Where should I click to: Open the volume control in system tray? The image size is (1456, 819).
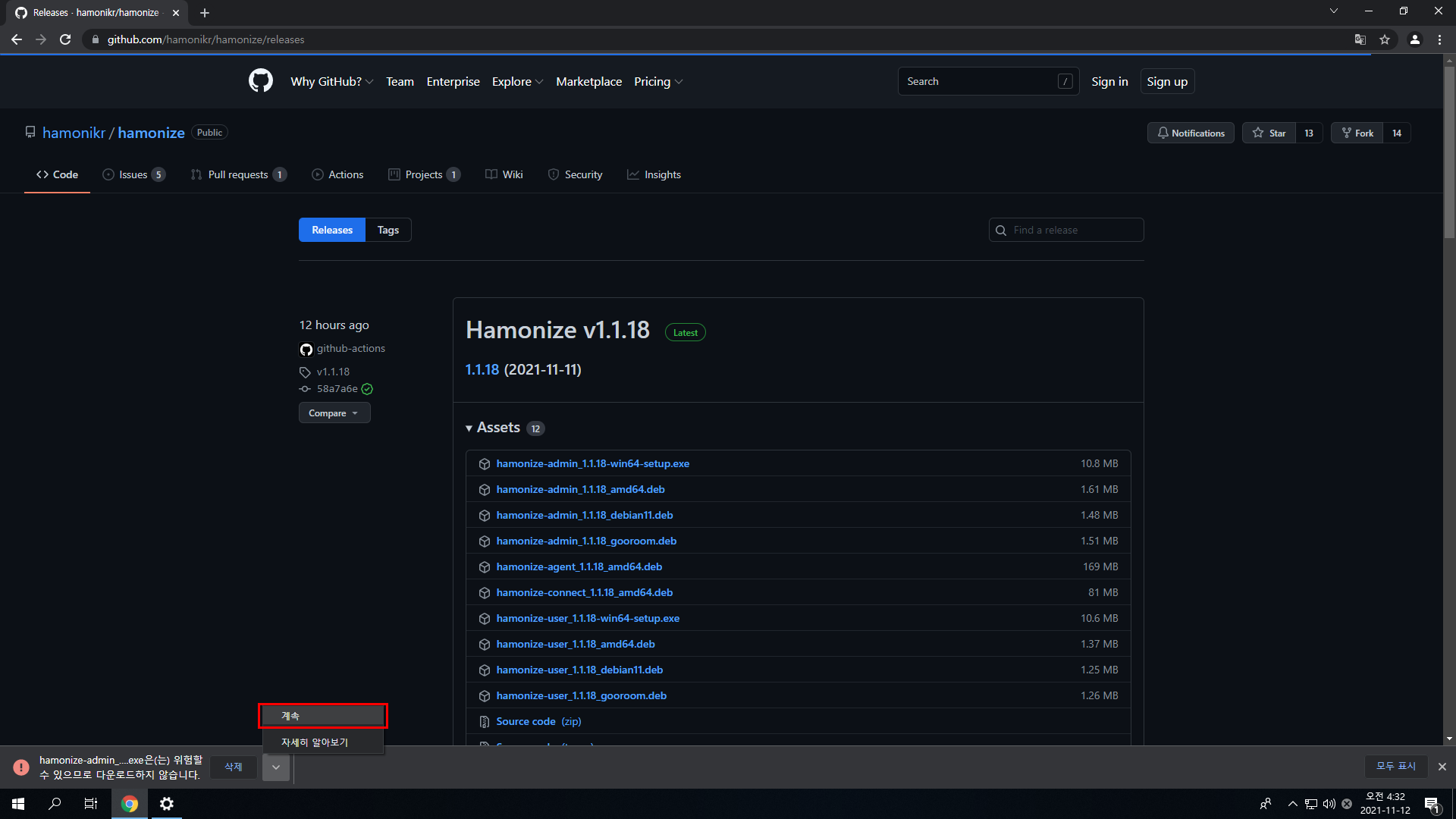tap(1329, 804)
